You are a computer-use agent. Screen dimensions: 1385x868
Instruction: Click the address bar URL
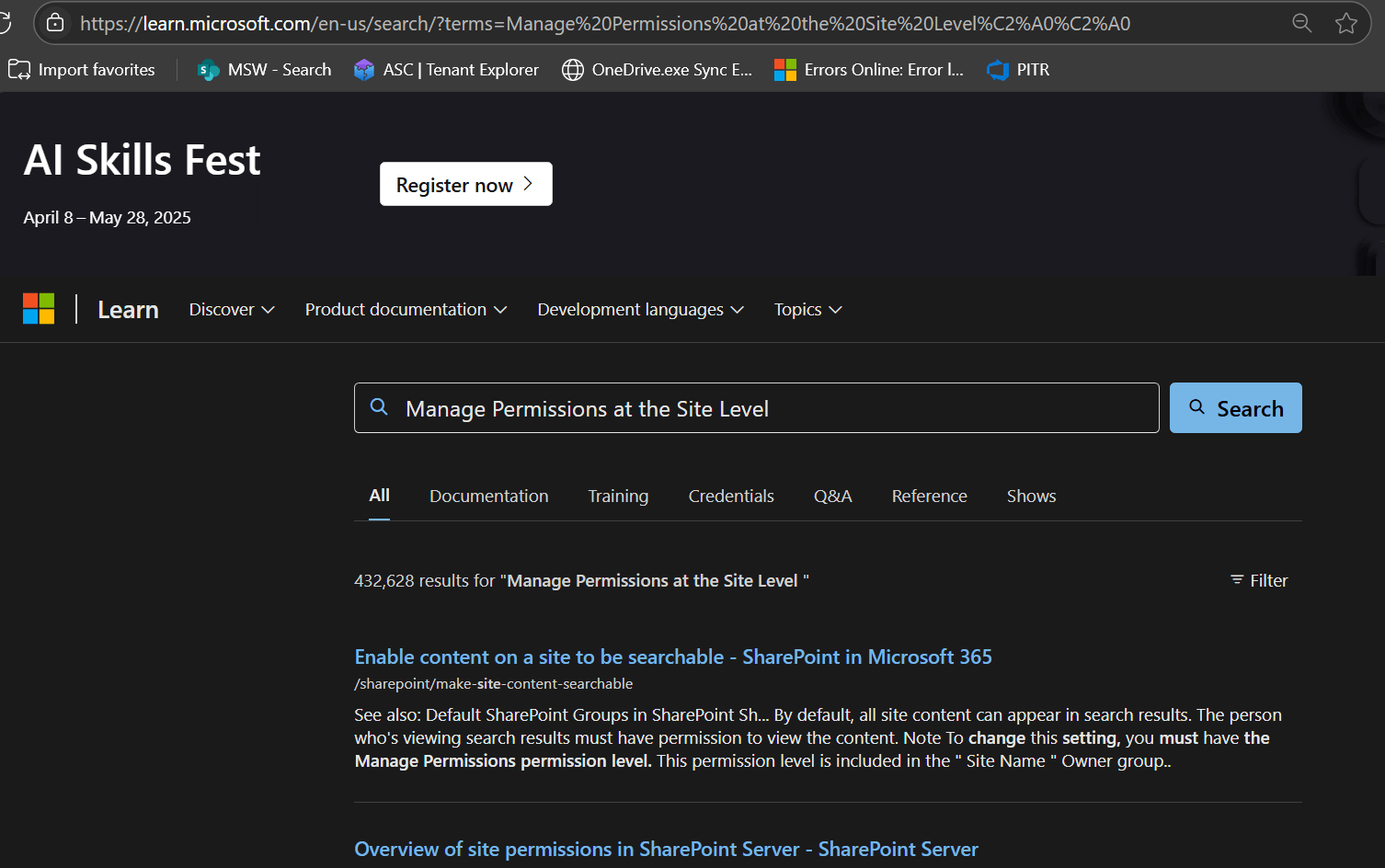pos(605,24)
